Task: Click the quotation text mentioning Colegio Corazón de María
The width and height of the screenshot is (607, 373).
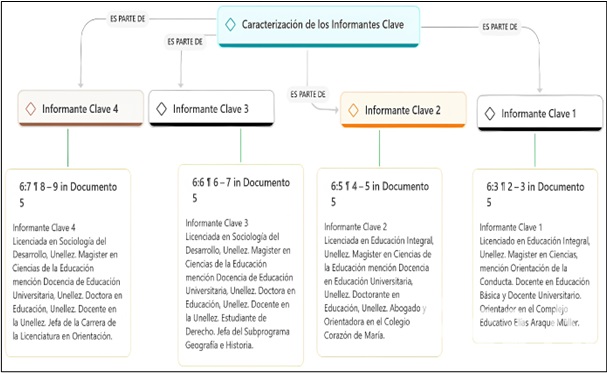Action: coord(379,281)
